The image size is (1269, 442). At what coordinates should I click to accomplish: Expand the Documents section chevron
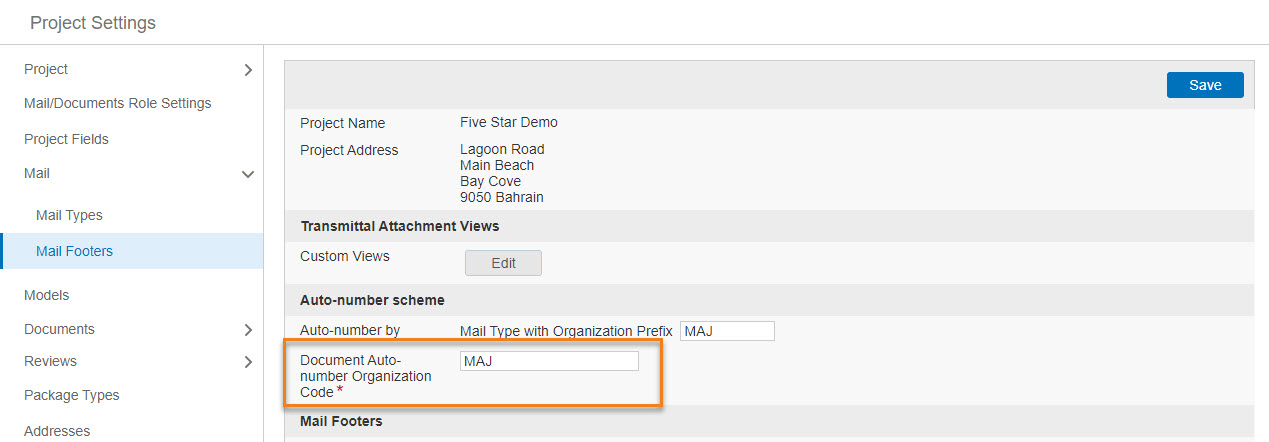(248, 330)
